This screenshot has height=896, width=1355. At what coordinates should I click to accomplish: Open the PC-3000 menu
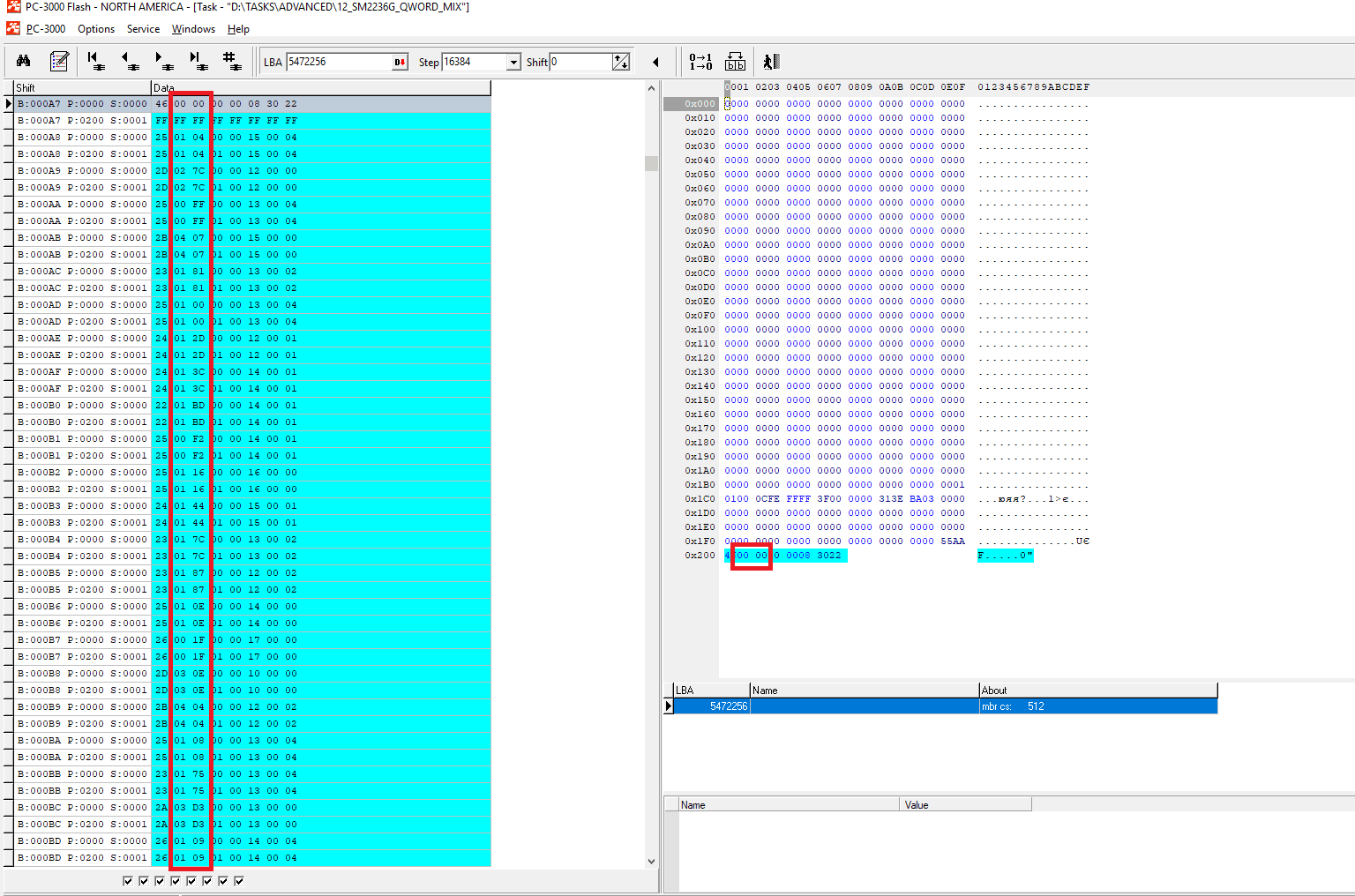tap(46, 29)
